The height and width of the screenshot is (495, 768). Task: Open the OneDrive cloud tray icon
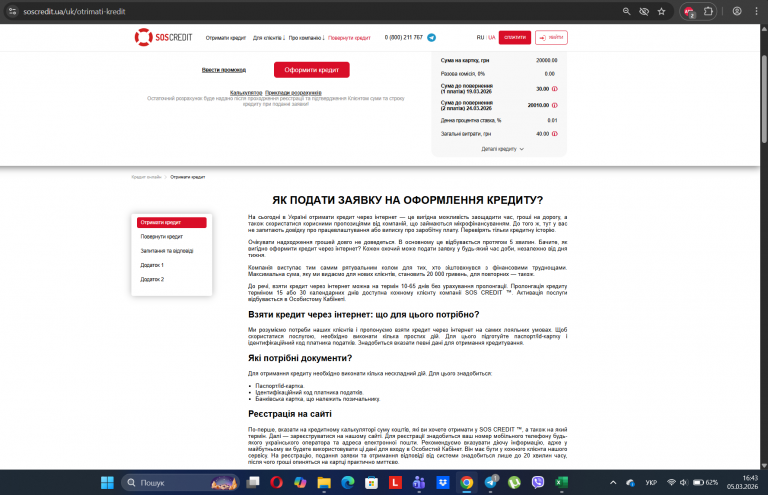(631, 483)
